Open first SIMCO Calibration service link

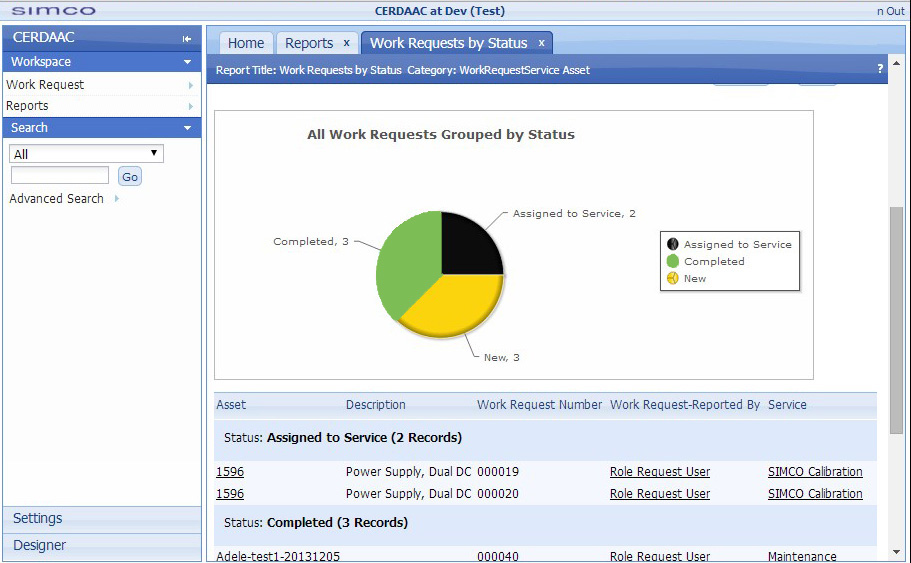click(814, 472)
